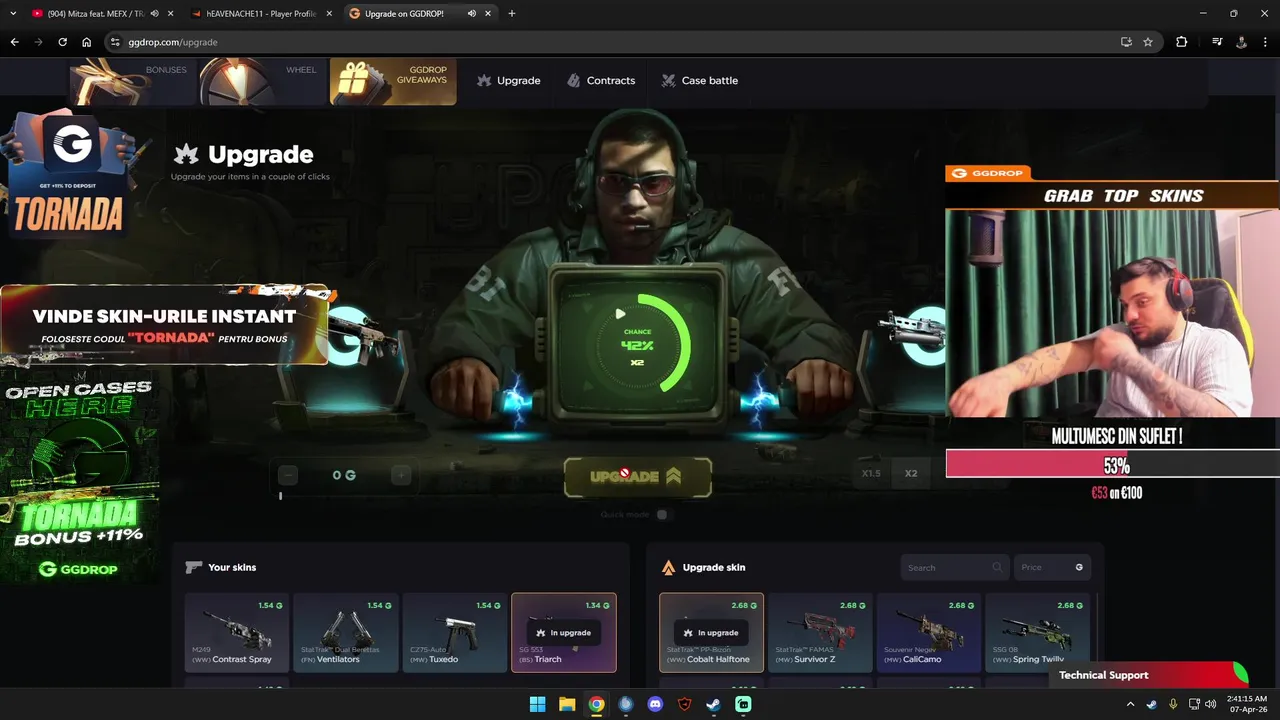Click the Open Cases Here TORNADA ad
This screenshot has width=1280, height=720.
point(80,478)
